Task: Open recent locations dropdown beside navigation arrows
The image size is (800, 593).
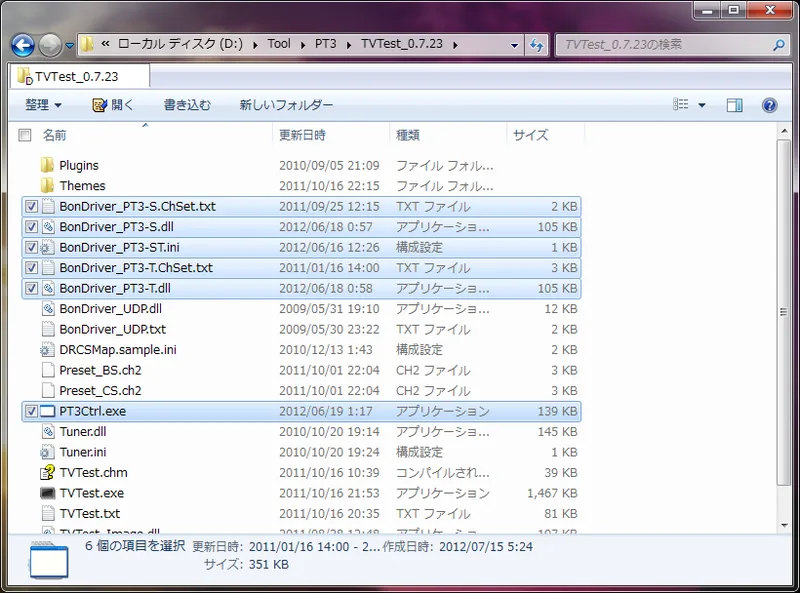Action: [x=70, y=46]
